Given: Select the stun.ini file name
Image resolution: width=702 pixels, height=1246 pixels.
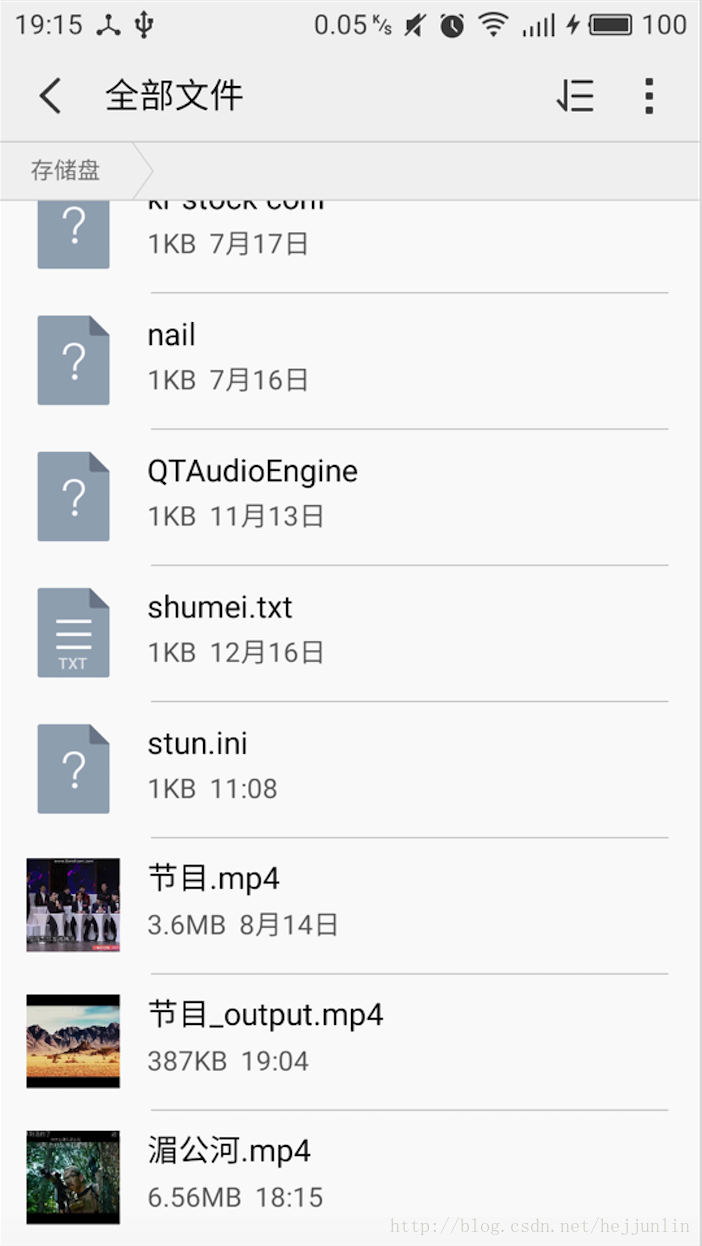Looking at the screenshot, I should pyautogui.click(x=197, y=743).
